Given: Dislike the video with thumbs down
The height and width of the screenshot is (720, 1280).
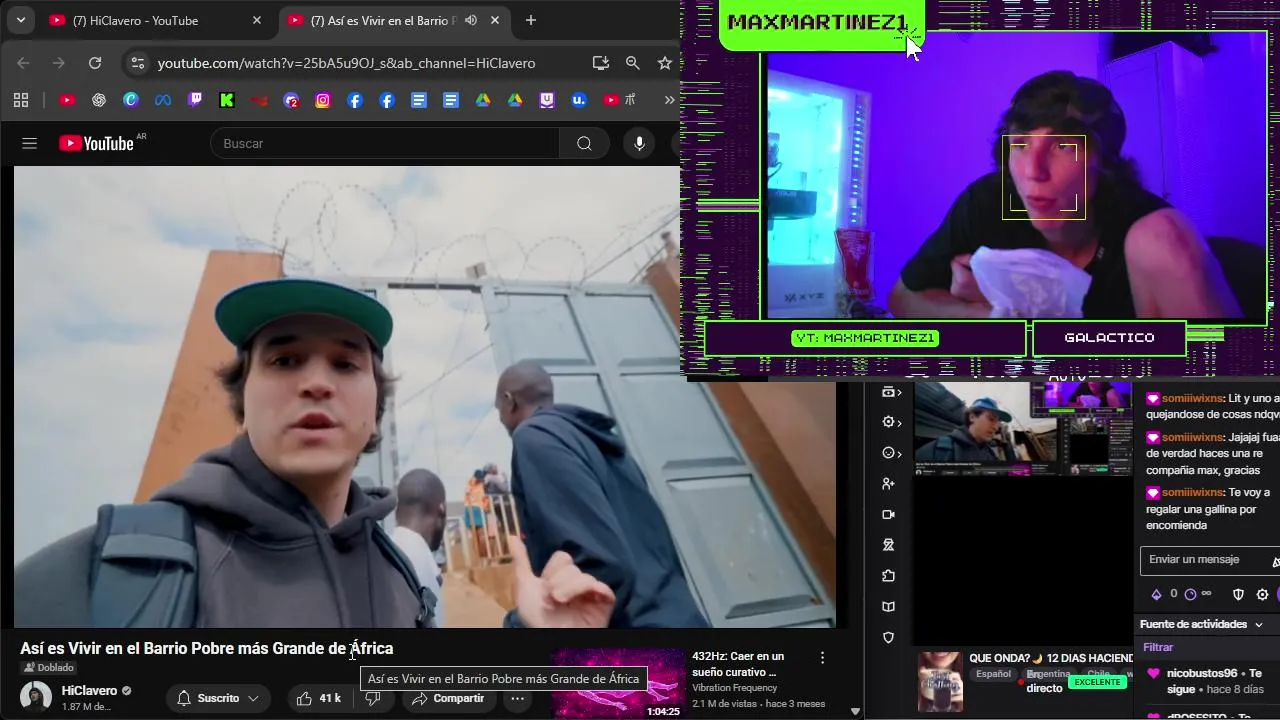Looking at the screenshot, I should pos(372,698).
